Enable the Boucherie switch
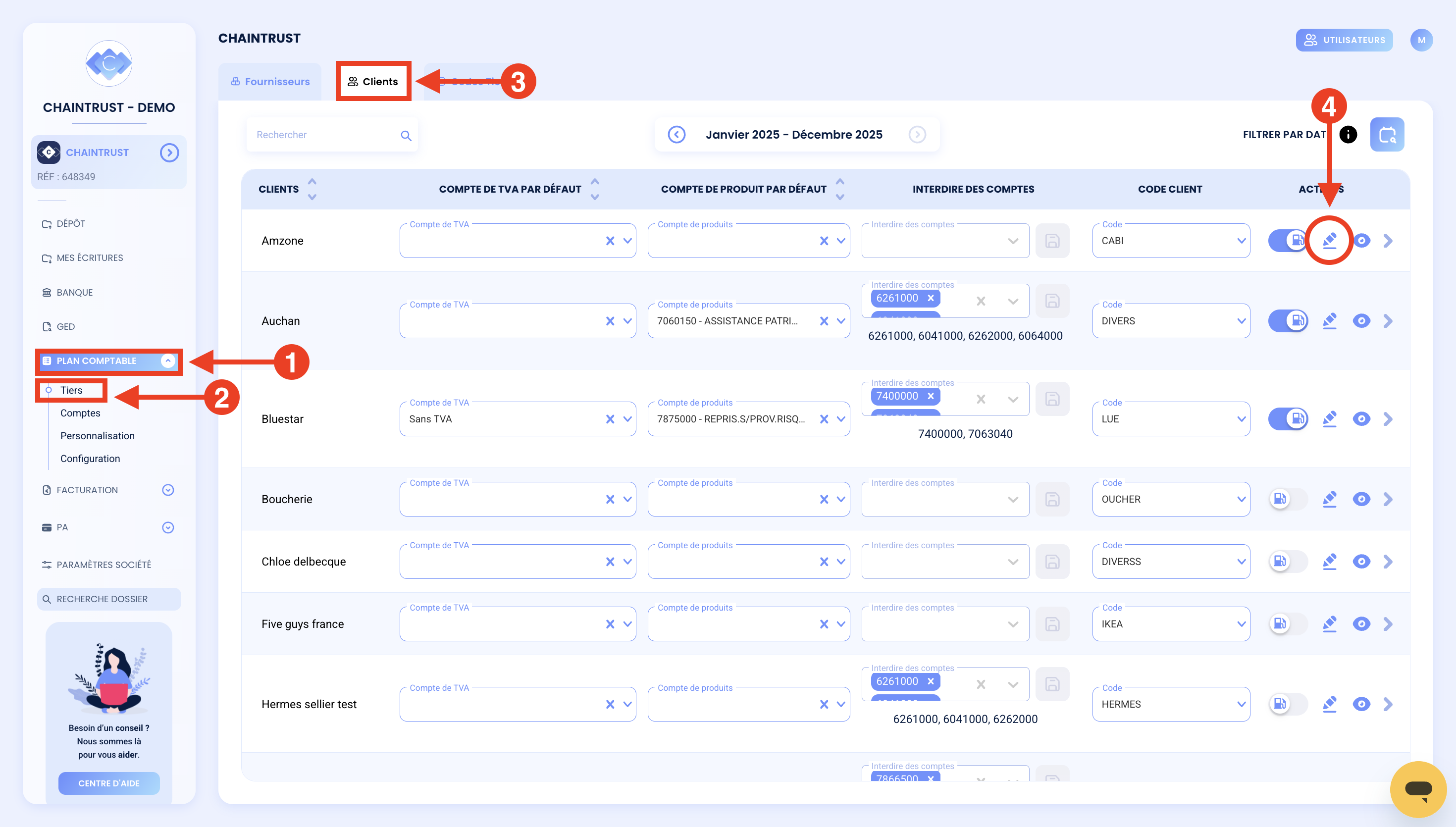 click(1288, 499)
